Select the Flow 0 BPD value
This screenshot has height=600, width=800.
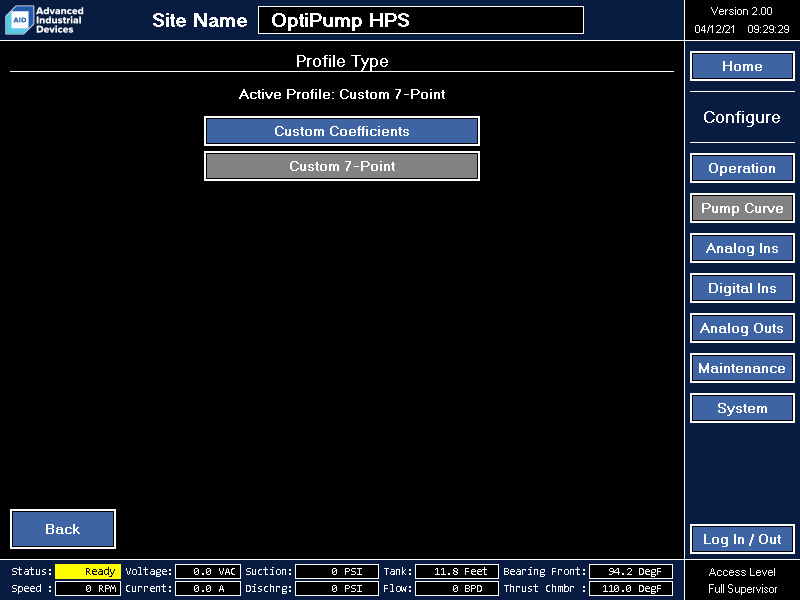pos(457,588)
